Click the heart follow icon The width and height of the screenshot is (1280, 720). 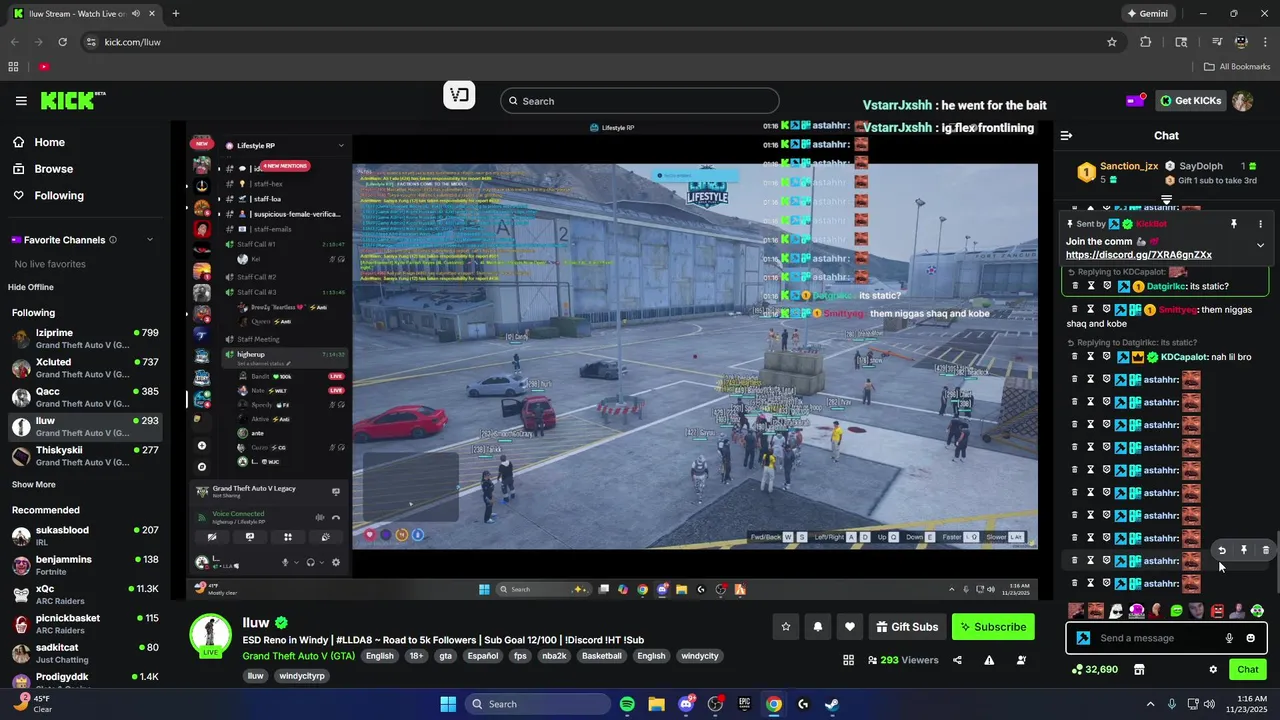(850, 627)
